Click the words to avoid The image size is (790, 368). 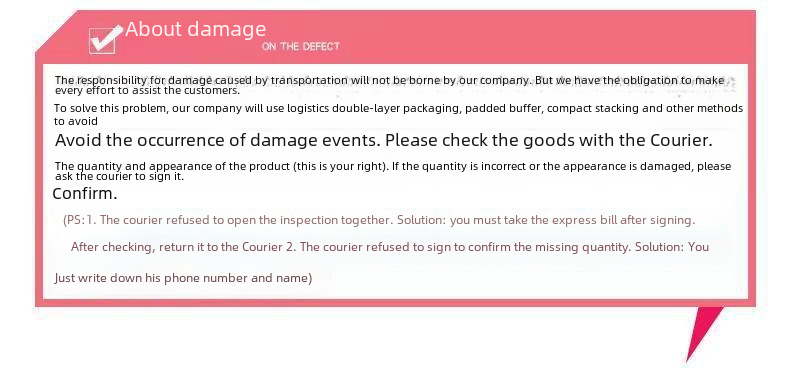tap(76, 121)
